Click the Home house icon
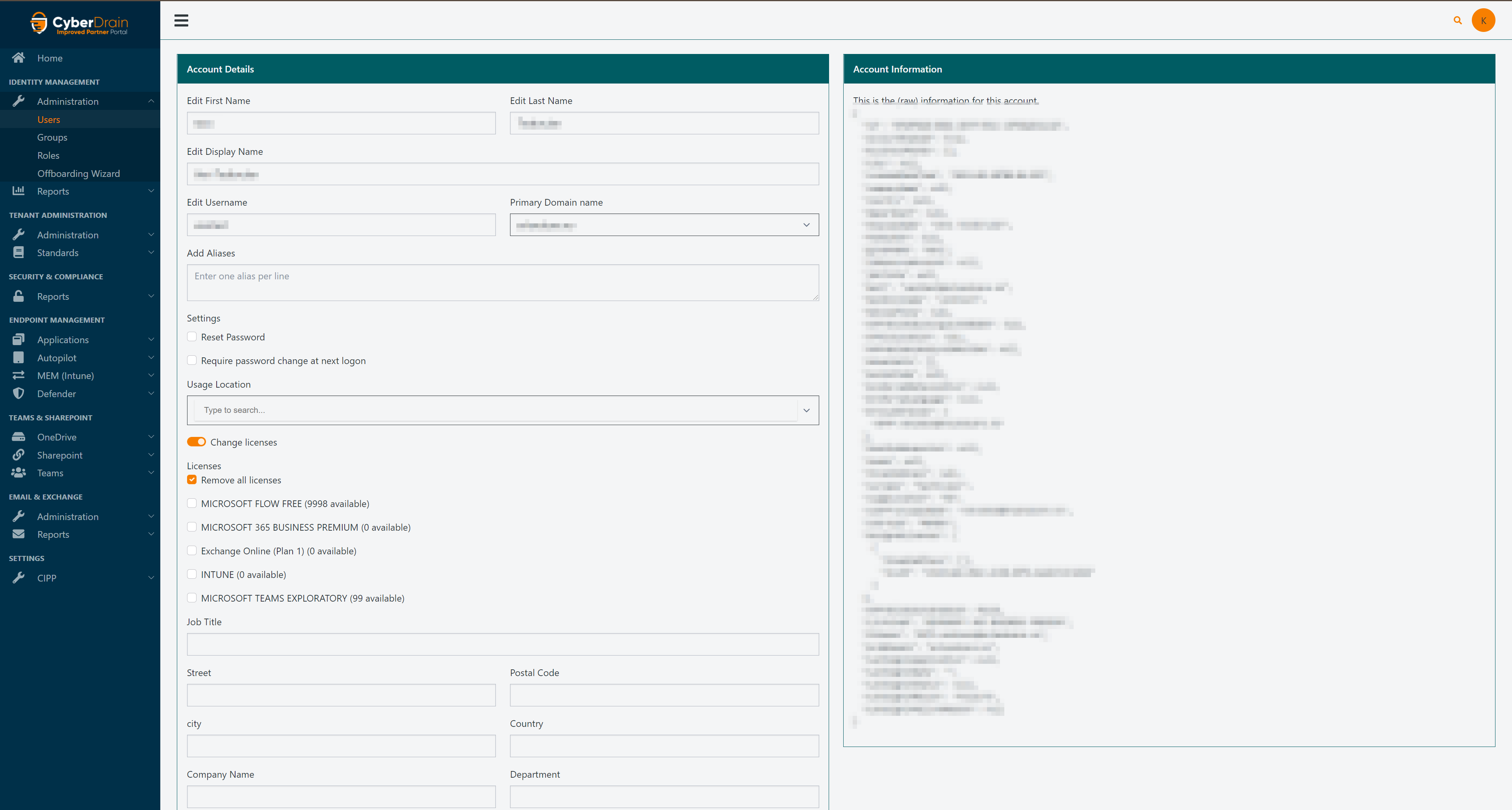The image size is (1512, 810). pos(19,58)
